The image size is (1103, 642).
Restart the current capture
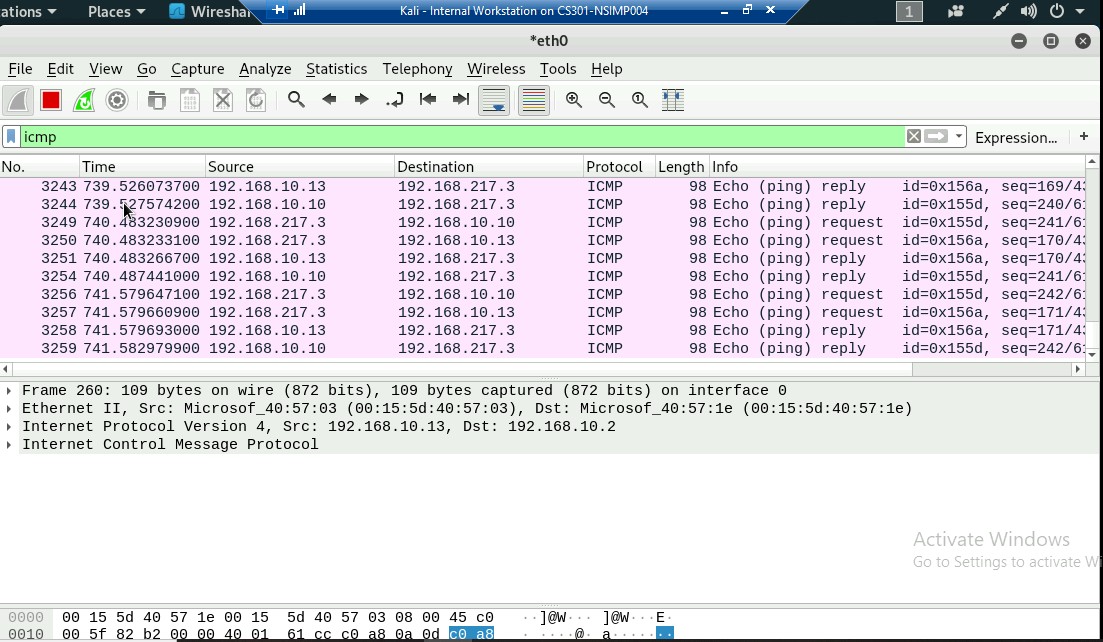(x=84, y=100)
